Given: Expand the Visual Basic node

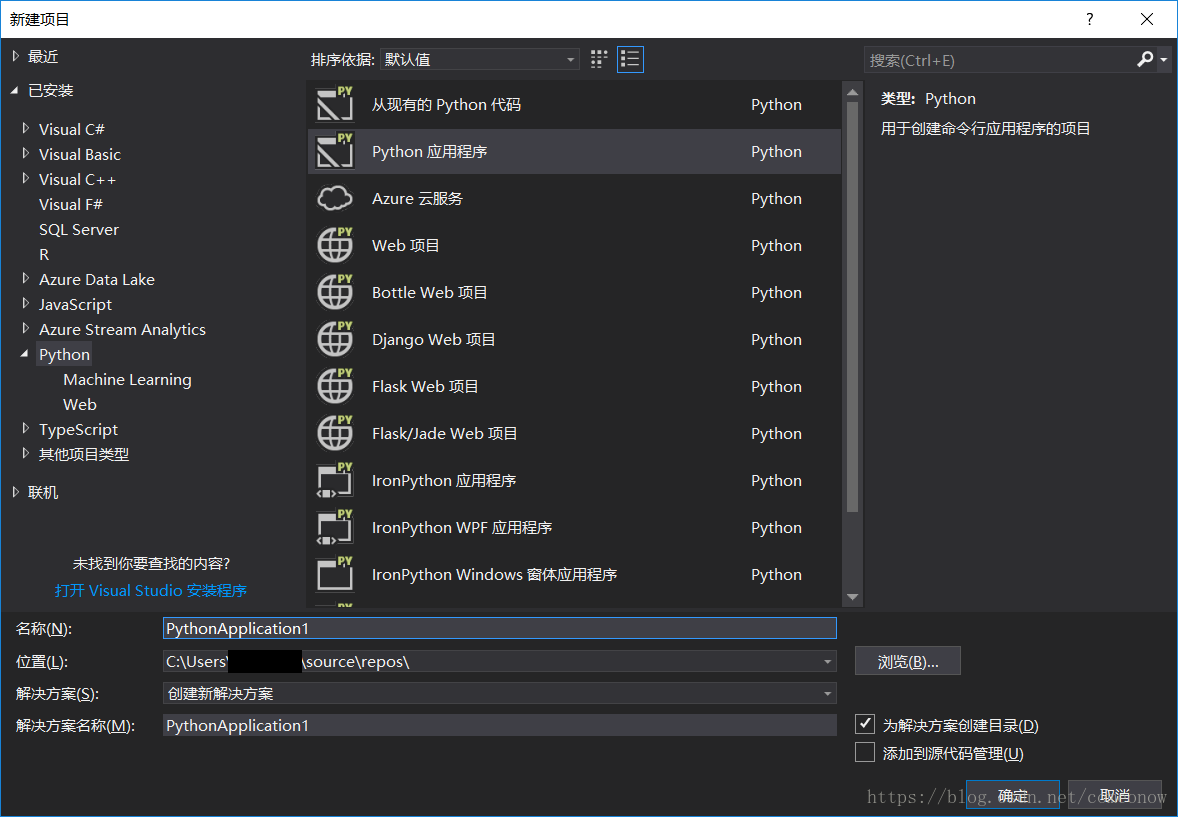Looking at the screenshot, I should pyautogui.click(x=26, y=153).
